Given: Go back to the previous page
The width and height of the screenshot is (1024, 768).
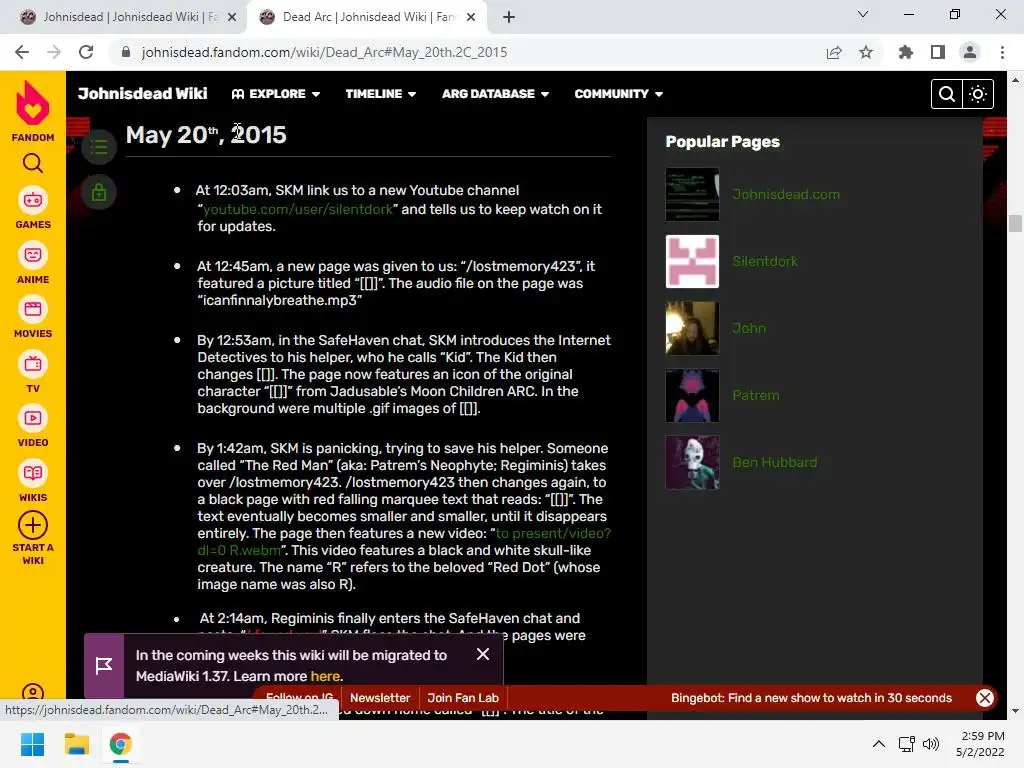Looking at the screenshot, I should click(22, 52).
